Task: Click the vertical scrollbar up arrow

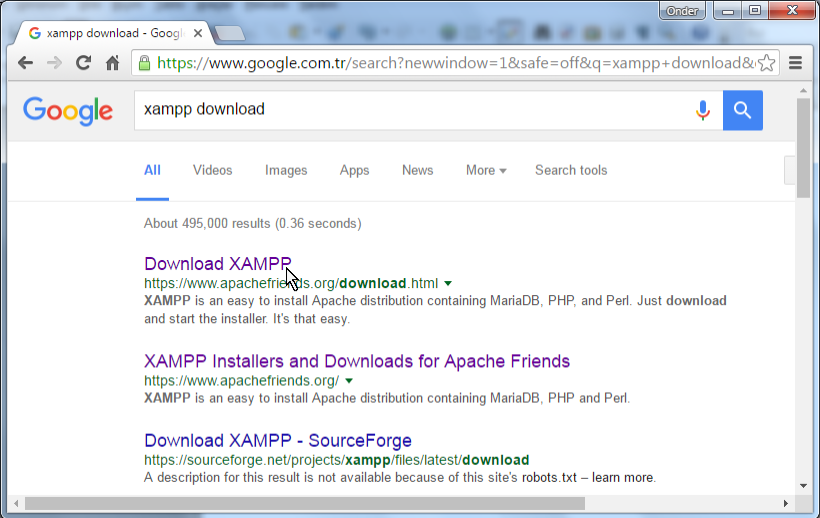Action: coord(803,91)
